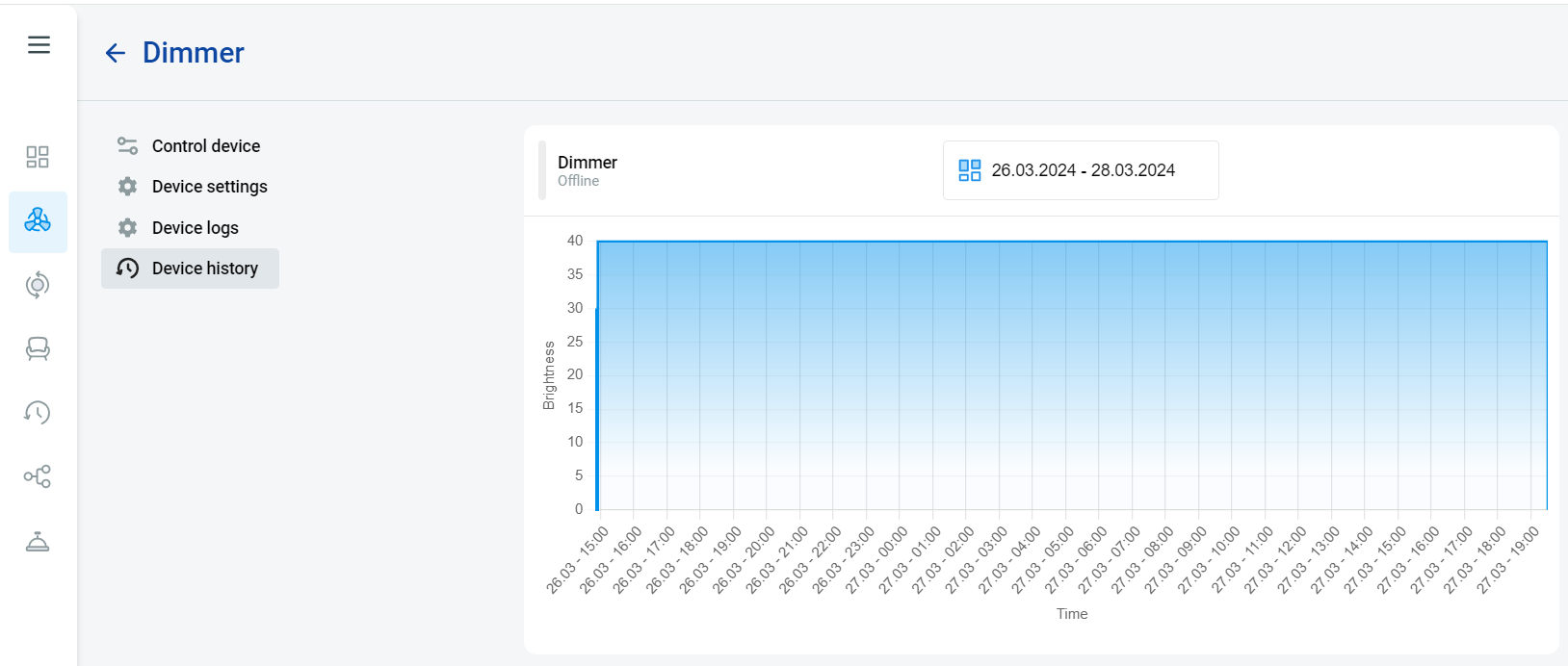Click the gear icon beside Device logs
The image size is (1568, 666).
pos(127,228)
